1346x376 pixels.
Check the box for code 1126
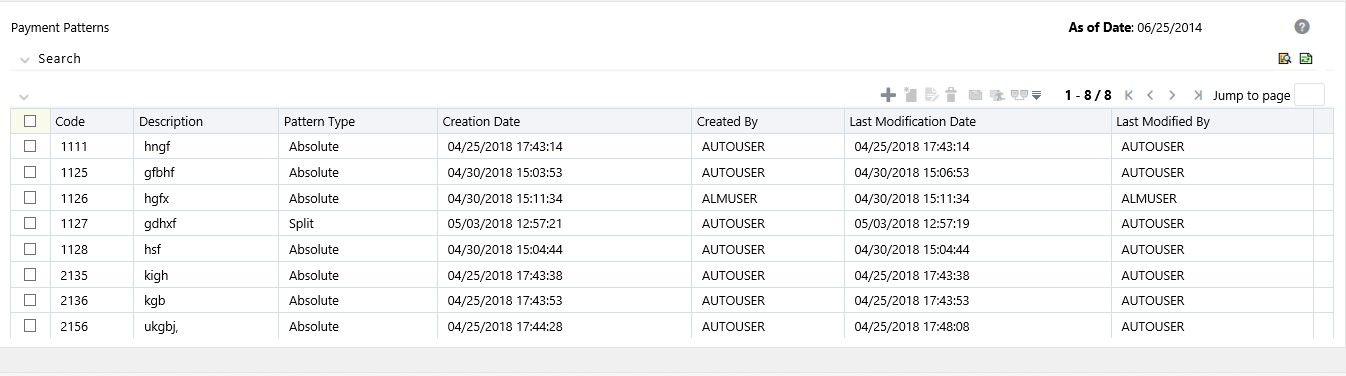point(30,198)
